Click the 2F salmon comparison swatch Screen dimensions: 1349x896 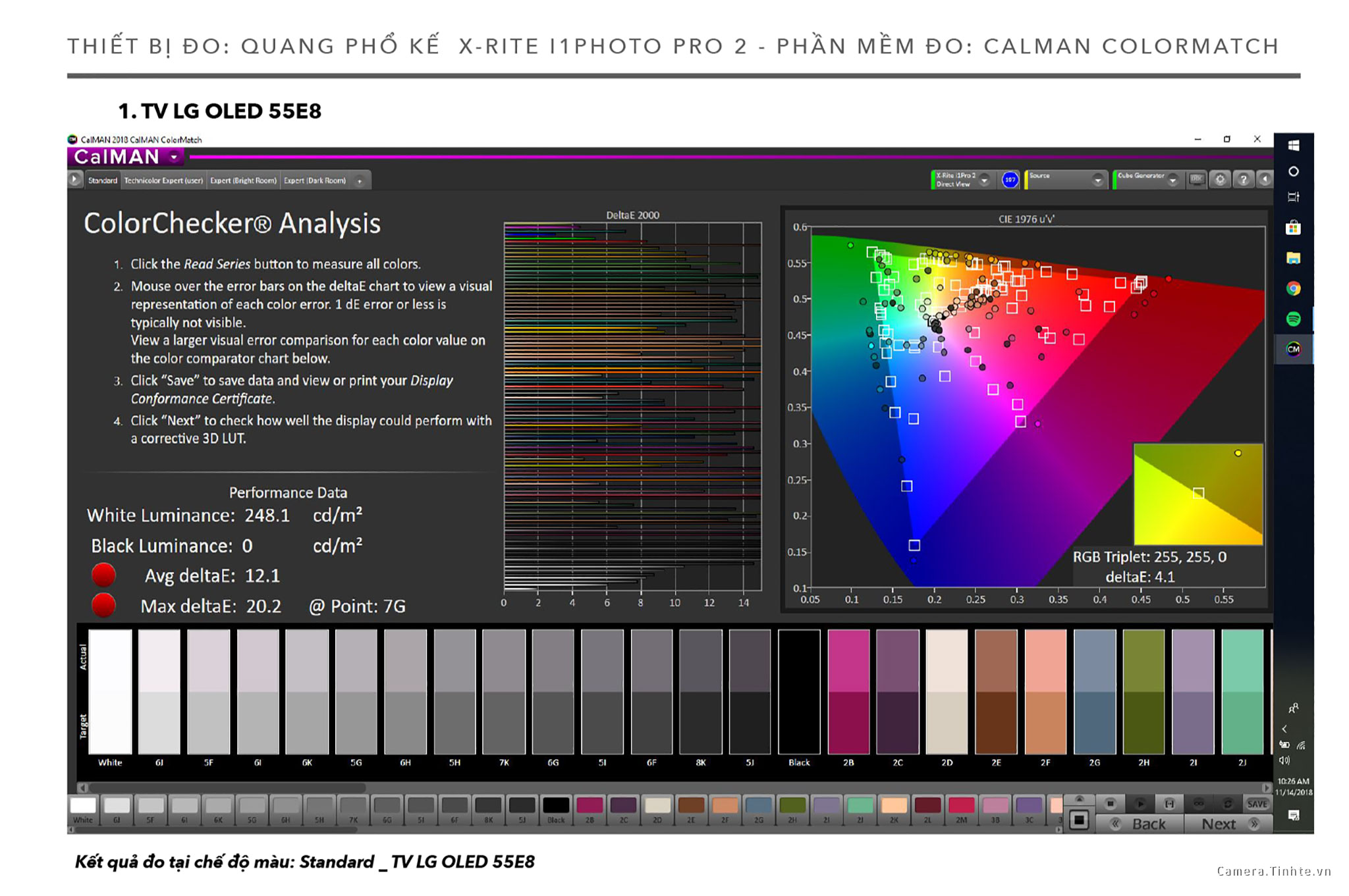[1045, 691]
